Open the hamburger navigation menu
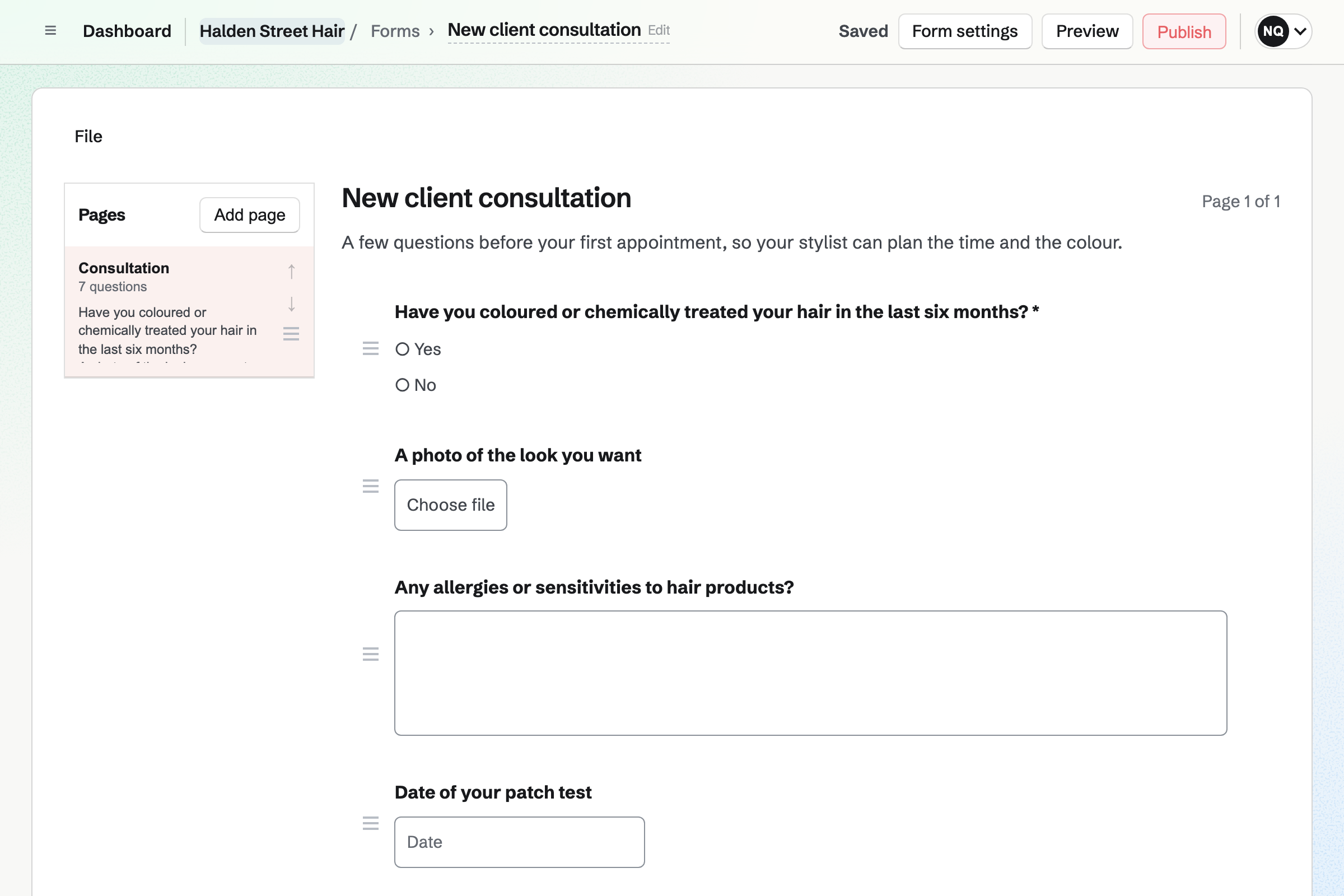The height and width of the screenshot is (896, 1344). pos(50,31)
